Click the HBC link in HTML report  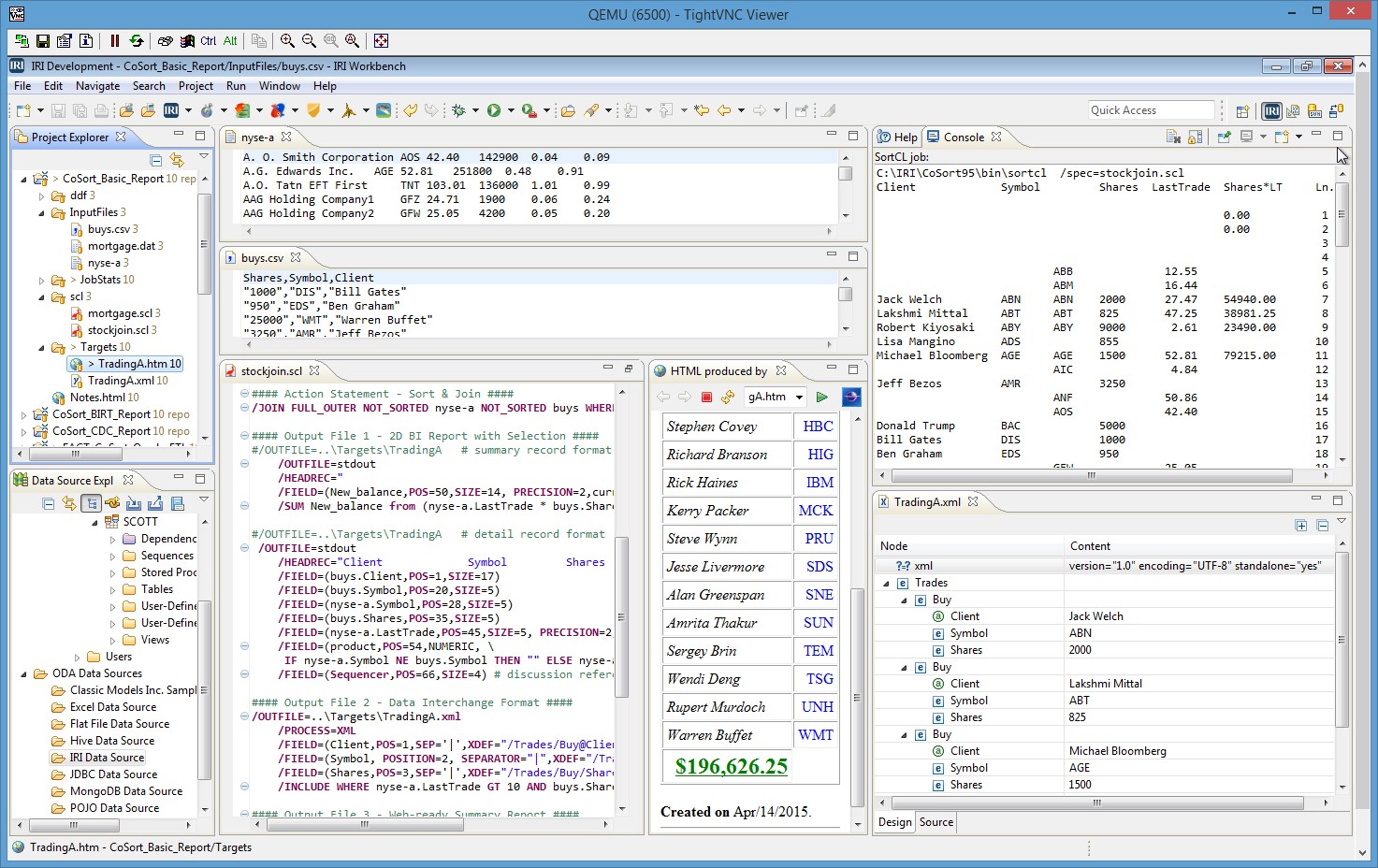tap(818, 427)
